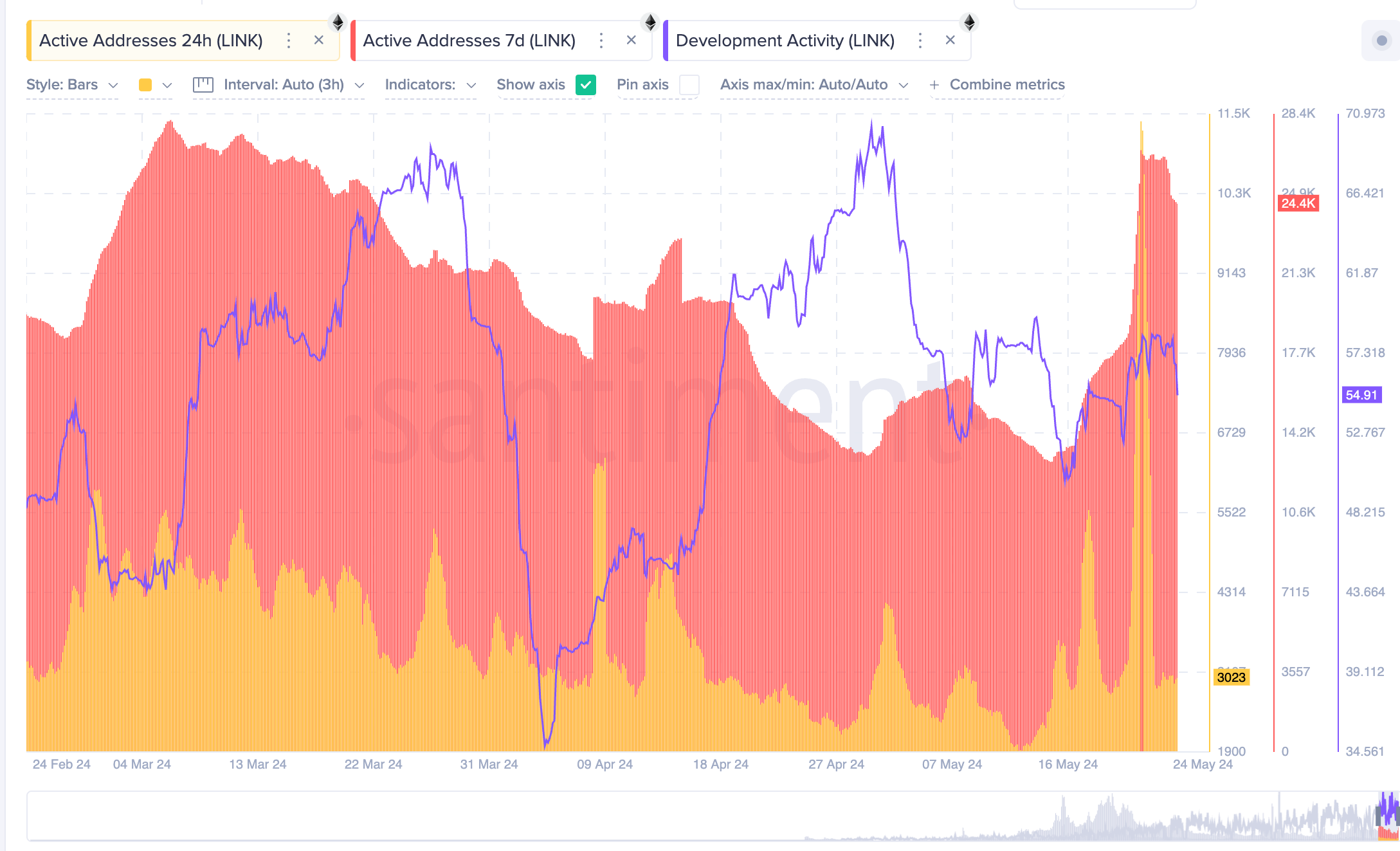Click the 07 May 24 date label
1400x851 pixels.
point(952,764)
